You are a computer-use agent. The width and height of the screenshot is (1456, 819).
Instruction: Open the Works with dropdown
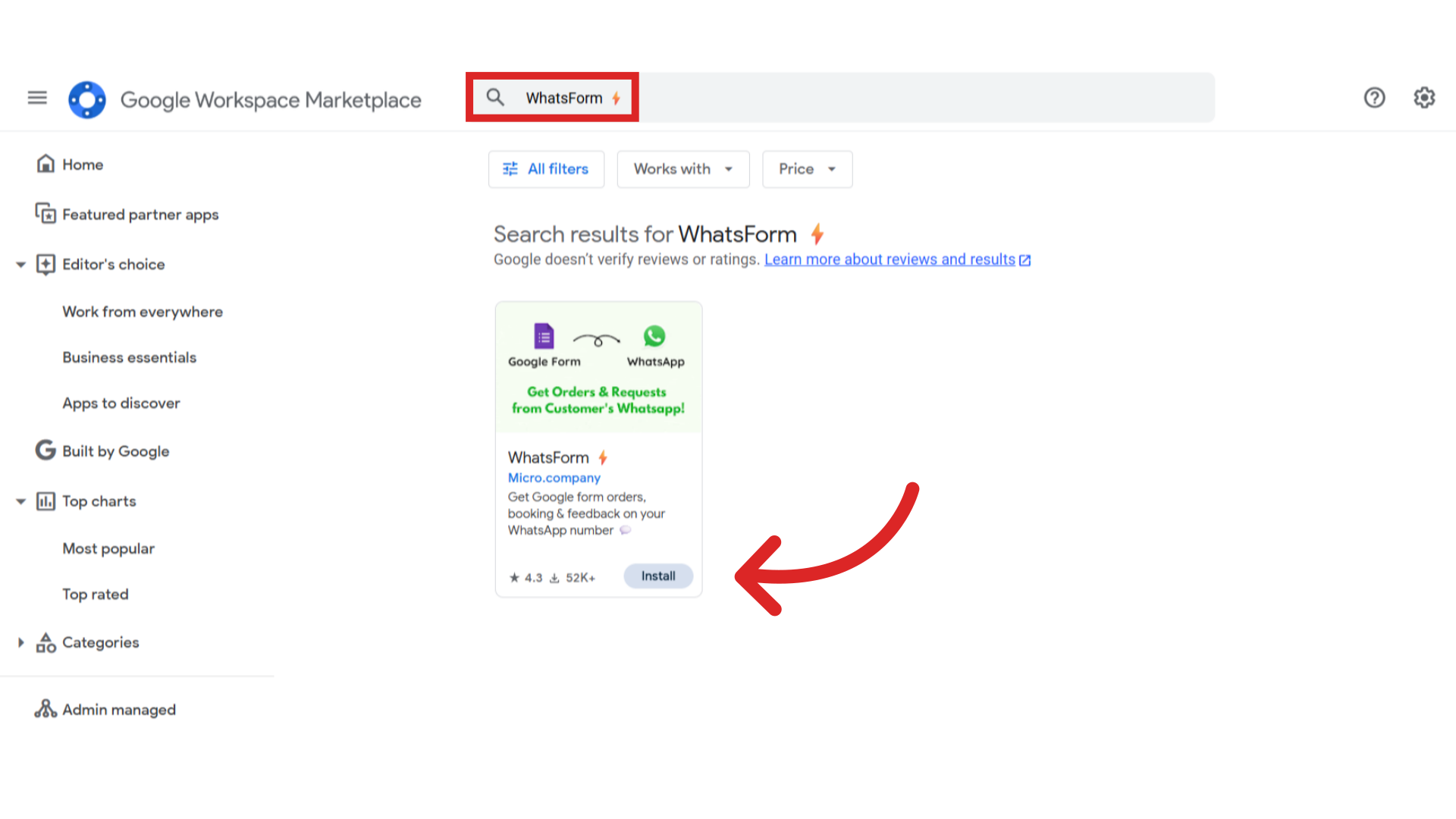click(683, 169)
